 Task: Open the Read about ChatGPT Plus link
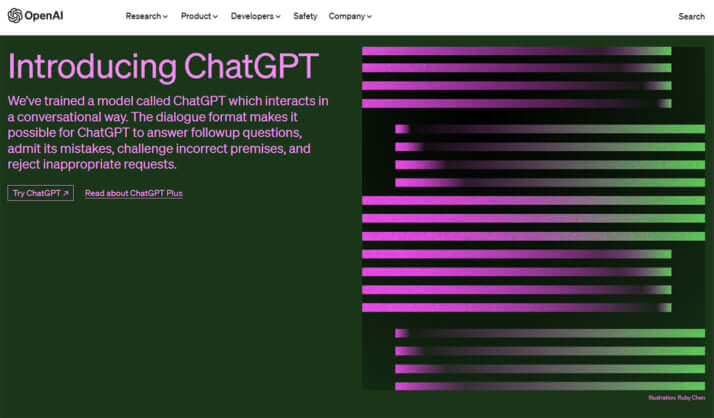coord(133,193)
